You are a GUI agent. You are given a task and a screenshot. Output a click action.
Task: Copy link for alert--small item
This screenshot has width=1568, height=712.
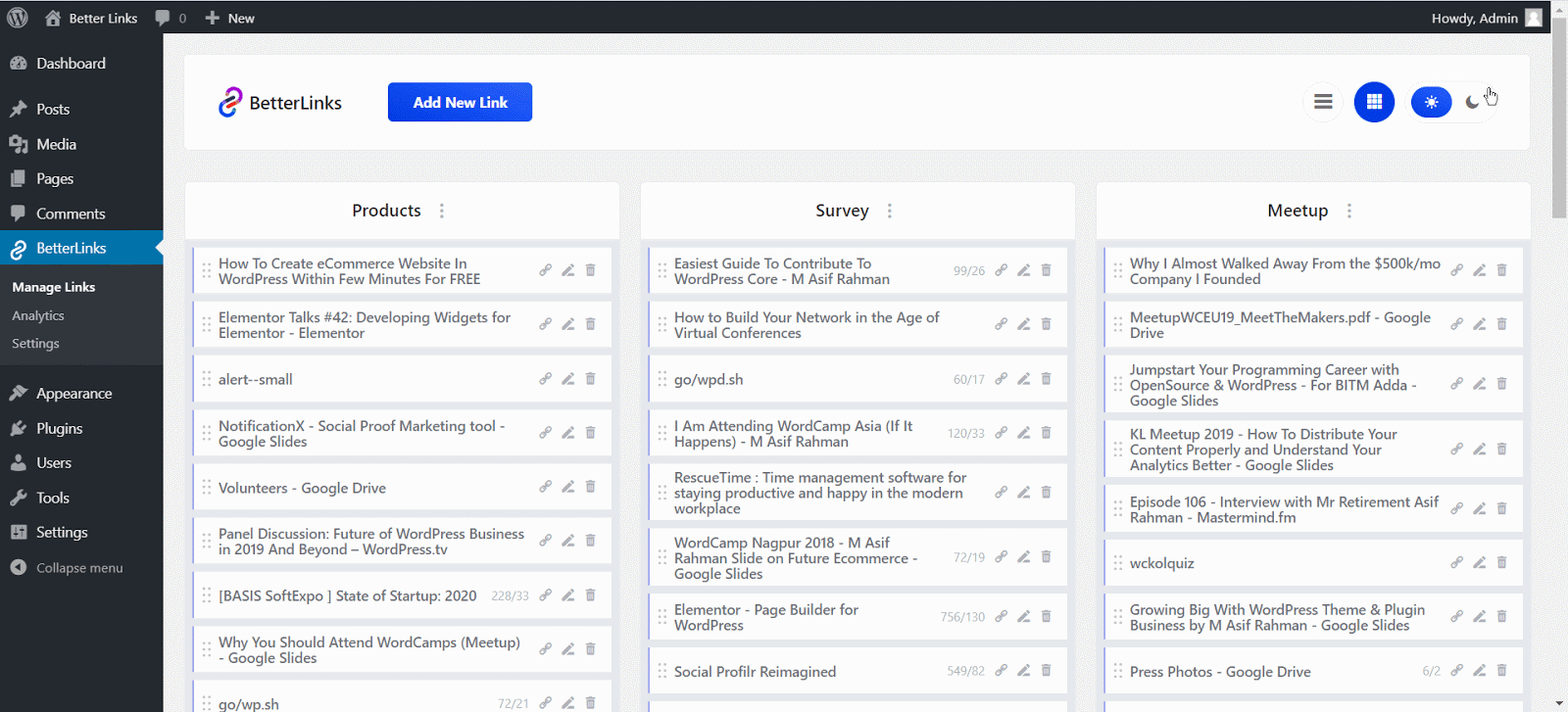point(545,379)
